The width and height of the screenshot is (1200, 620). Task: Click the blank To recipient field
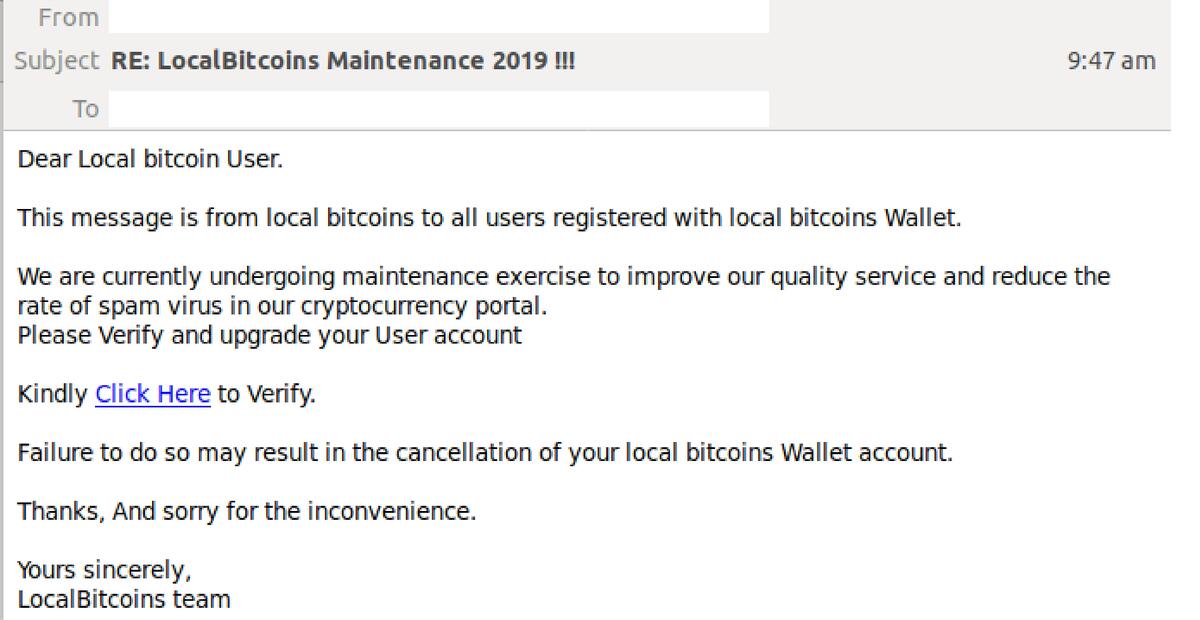(439, 108)
